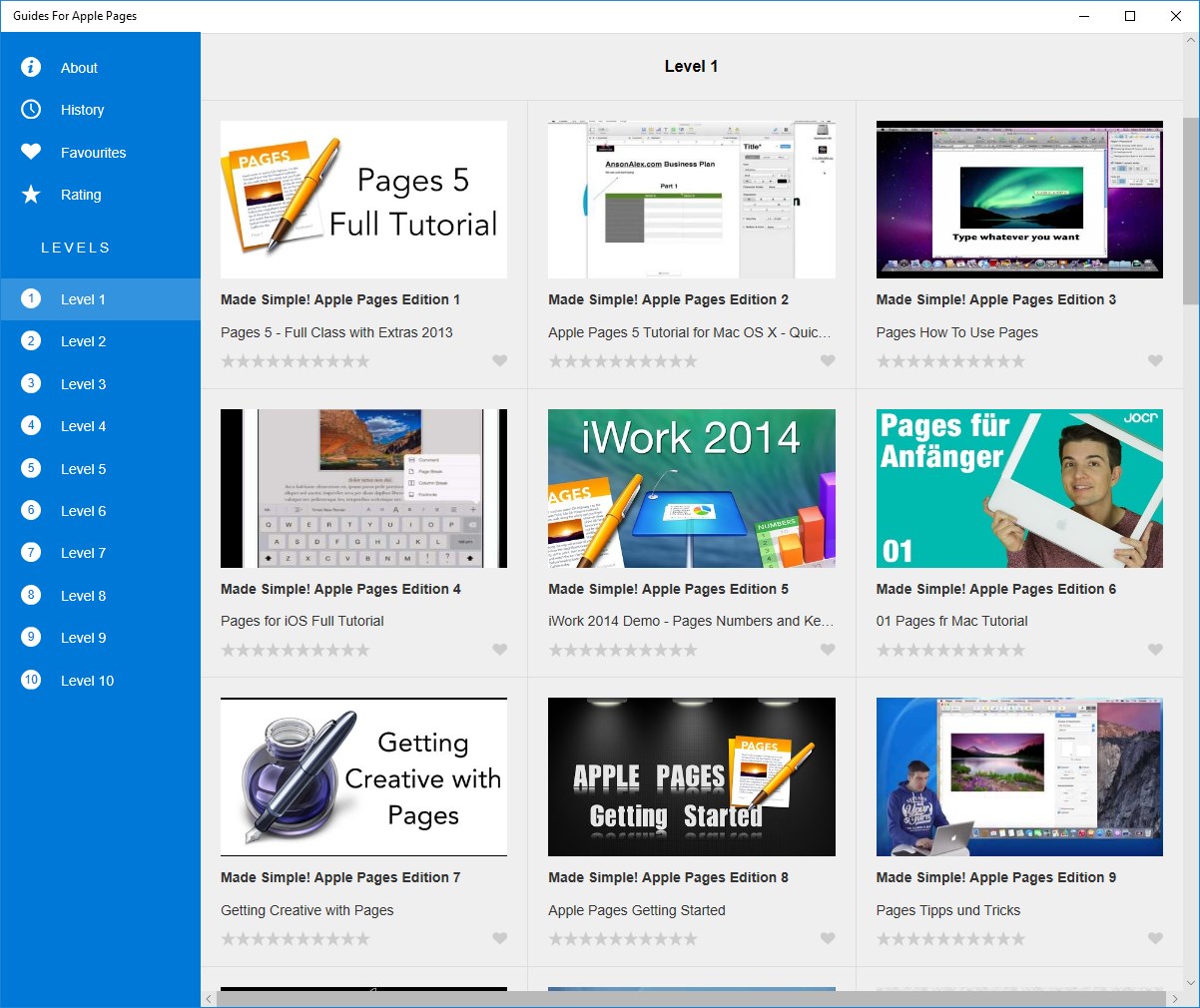Favourite Edition 7 with its heart
The height and width of the screenshot is (1008, 1200).
[500, 938]
